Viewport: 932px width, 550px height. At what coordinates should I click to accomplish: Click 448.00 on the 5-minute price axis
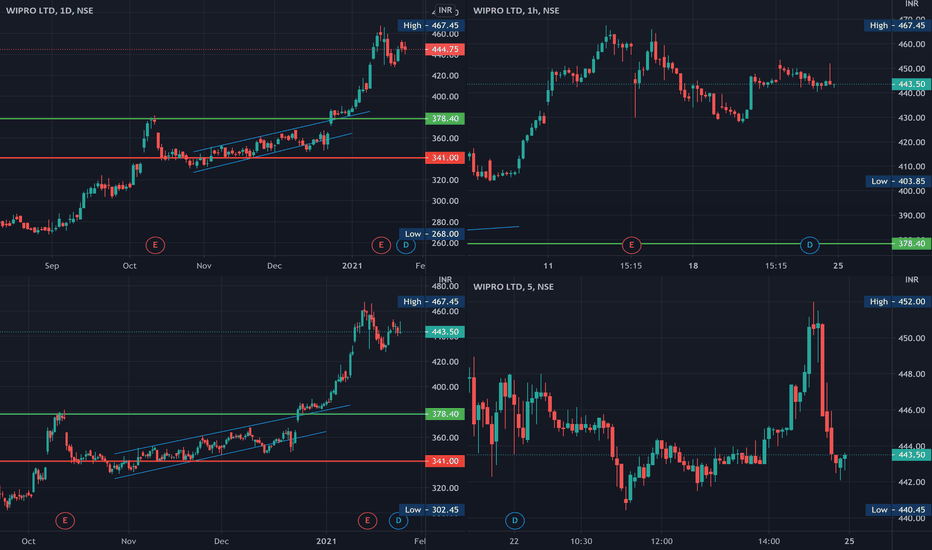point(912,374)
